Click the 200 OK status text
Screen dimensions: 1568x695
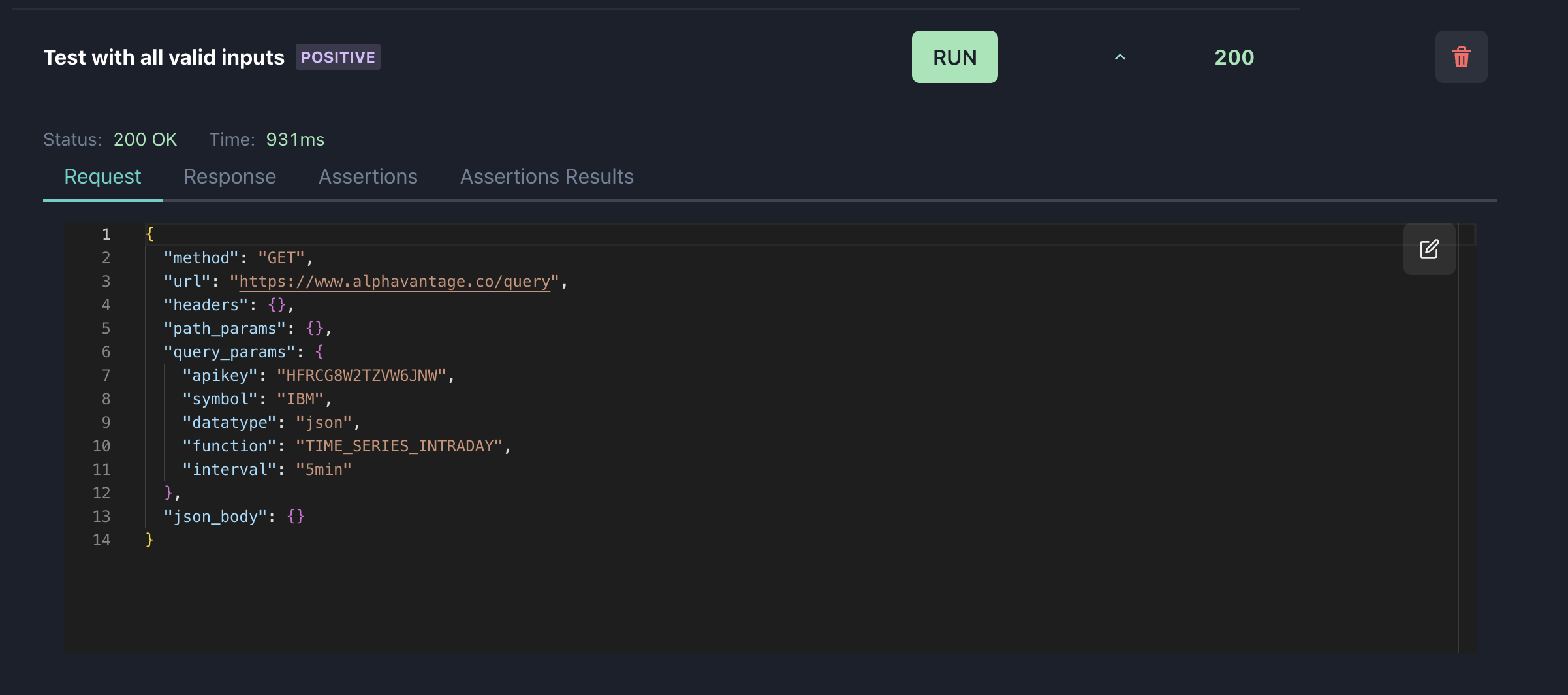point(145,140)
